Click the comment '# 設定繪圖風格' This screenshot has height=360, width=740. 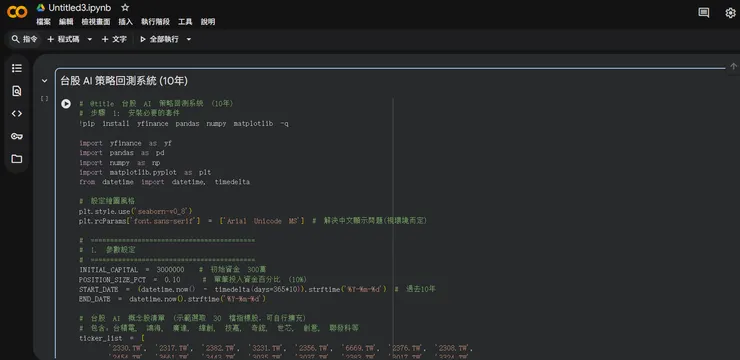tap(107, 201)
